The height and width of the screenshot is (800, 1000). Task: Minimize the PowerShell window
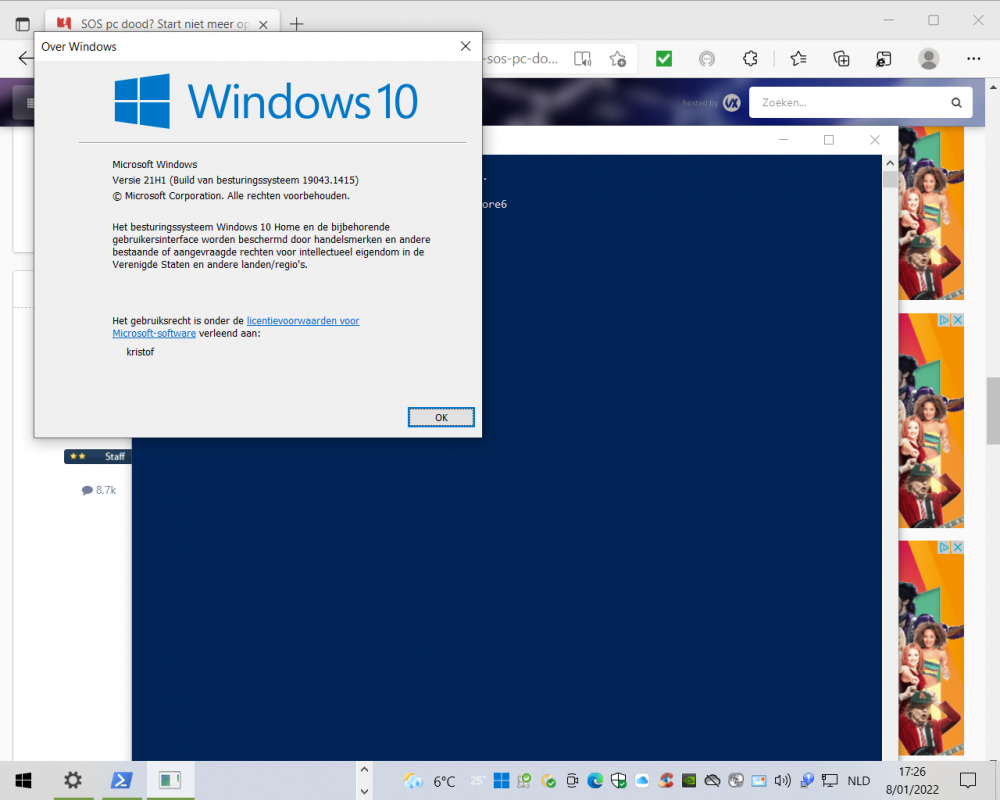pyautogui.click(x=784, y=140)
